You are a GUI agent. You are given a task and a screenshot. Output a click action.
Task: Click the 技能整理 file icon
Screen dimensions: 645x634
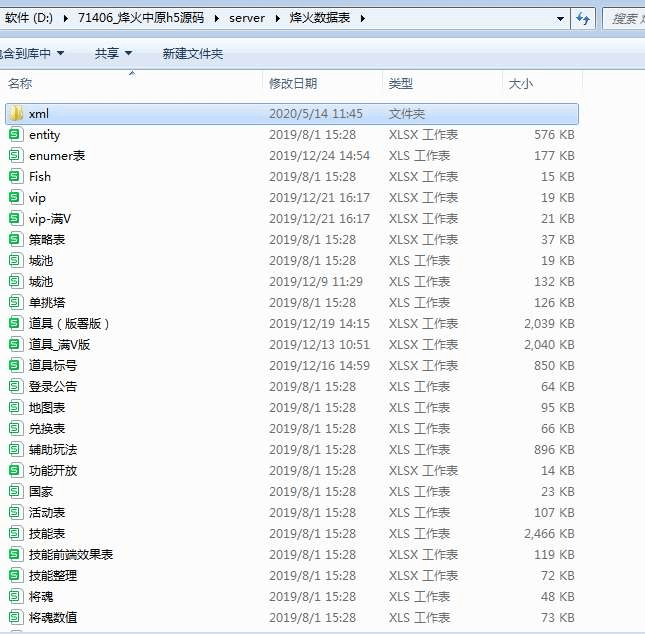coord(15,576)
